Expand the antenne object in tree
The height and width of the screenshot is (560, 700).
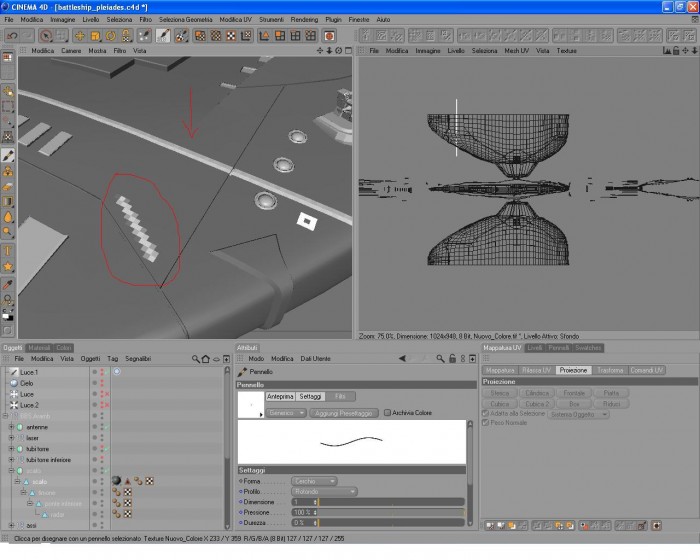point(11,427)
